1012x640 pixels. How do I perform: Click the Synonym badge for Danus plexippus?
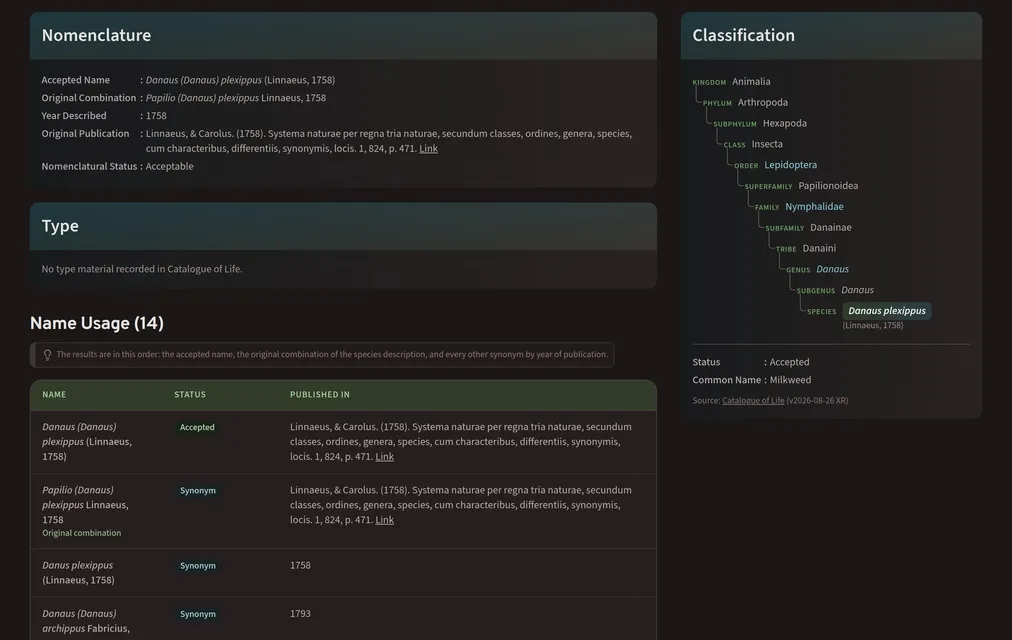point(197,566)
